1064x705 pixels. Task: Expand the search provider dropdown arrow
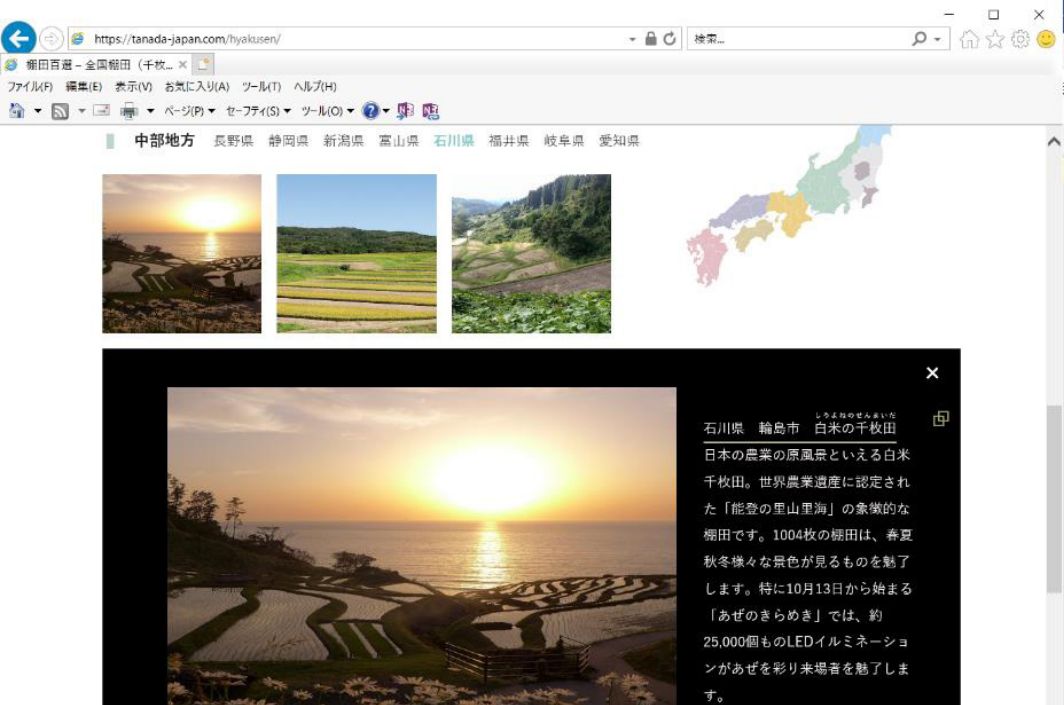[937, 39]
